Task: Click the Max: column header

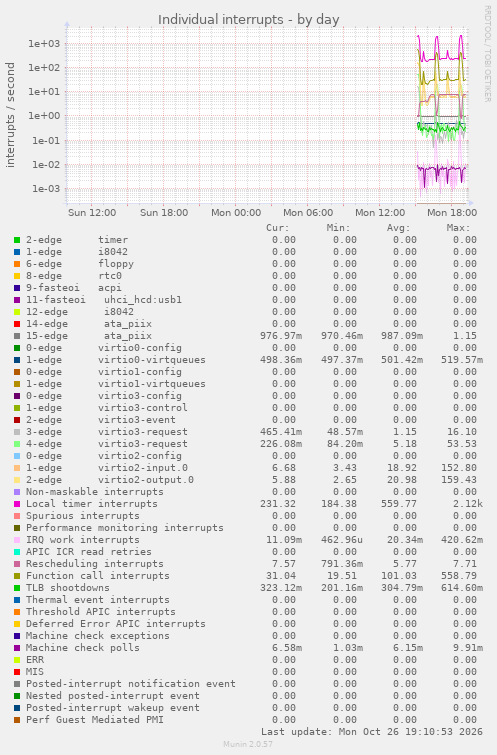Action: (458, 228)
